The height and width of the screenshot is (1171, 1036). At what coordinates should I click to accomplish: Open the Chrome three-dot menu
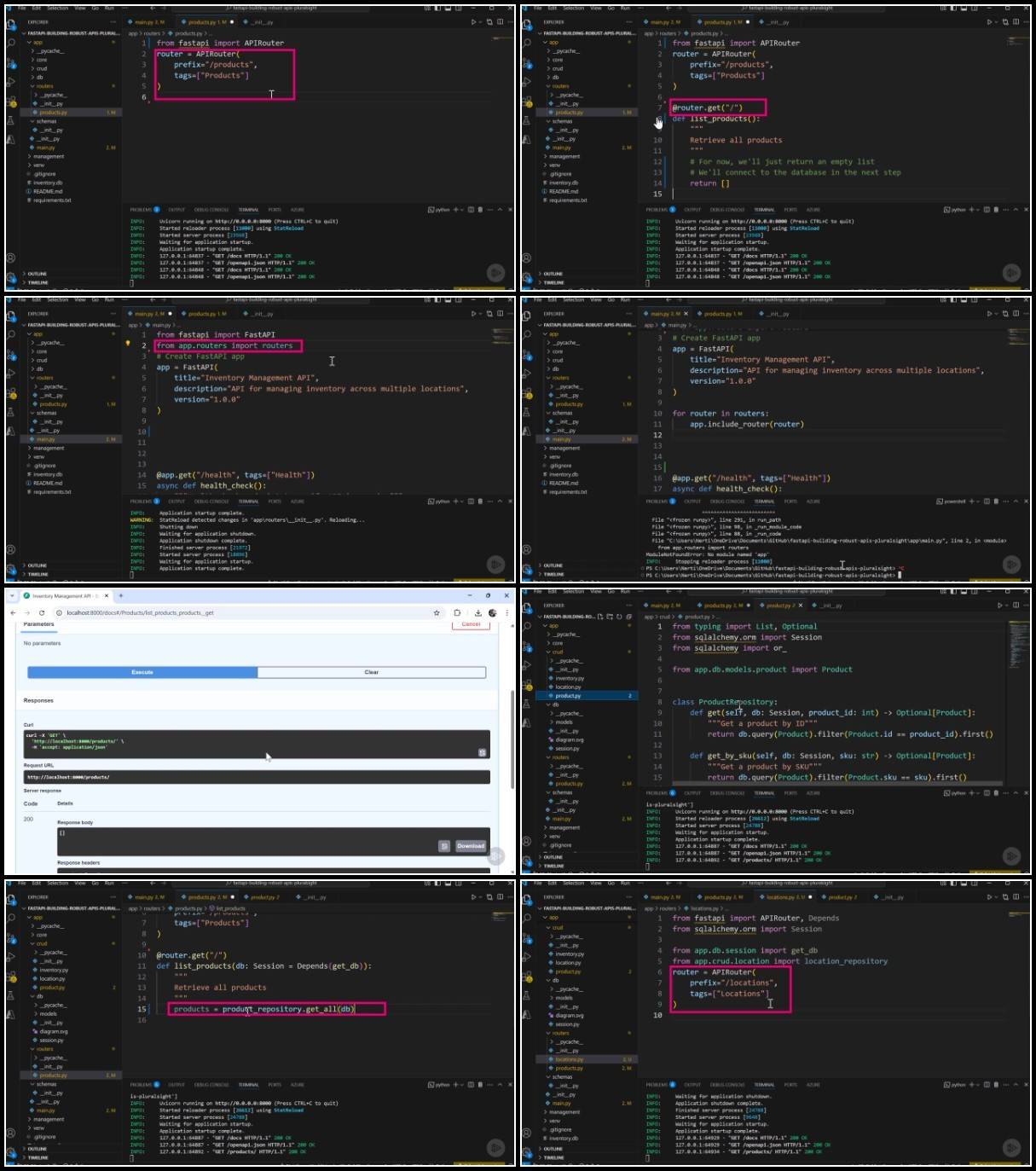coord(506,612)
